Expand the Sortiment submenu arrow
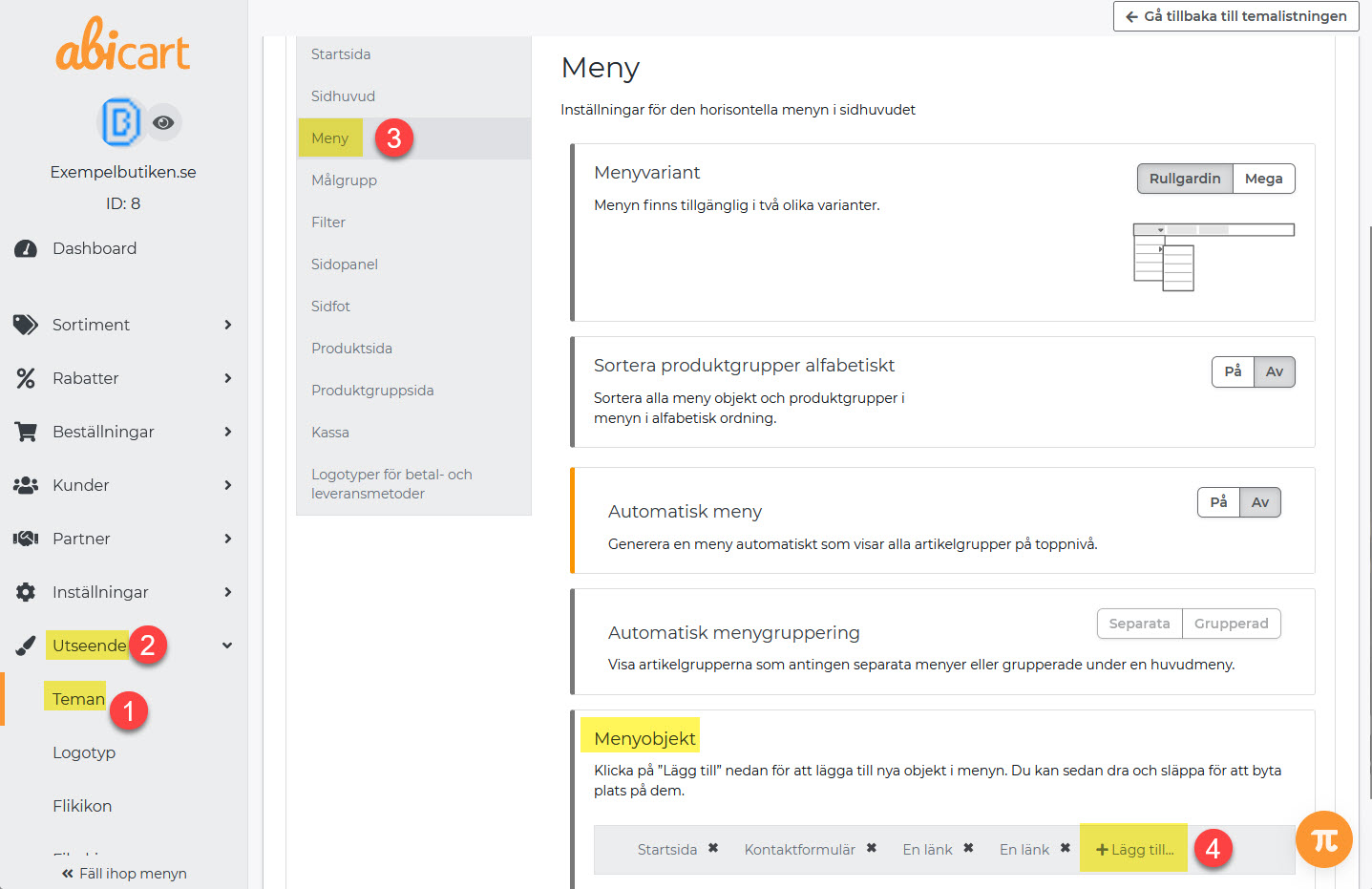The width and height of the screenshot is (1372, 889). click(227, 325)
